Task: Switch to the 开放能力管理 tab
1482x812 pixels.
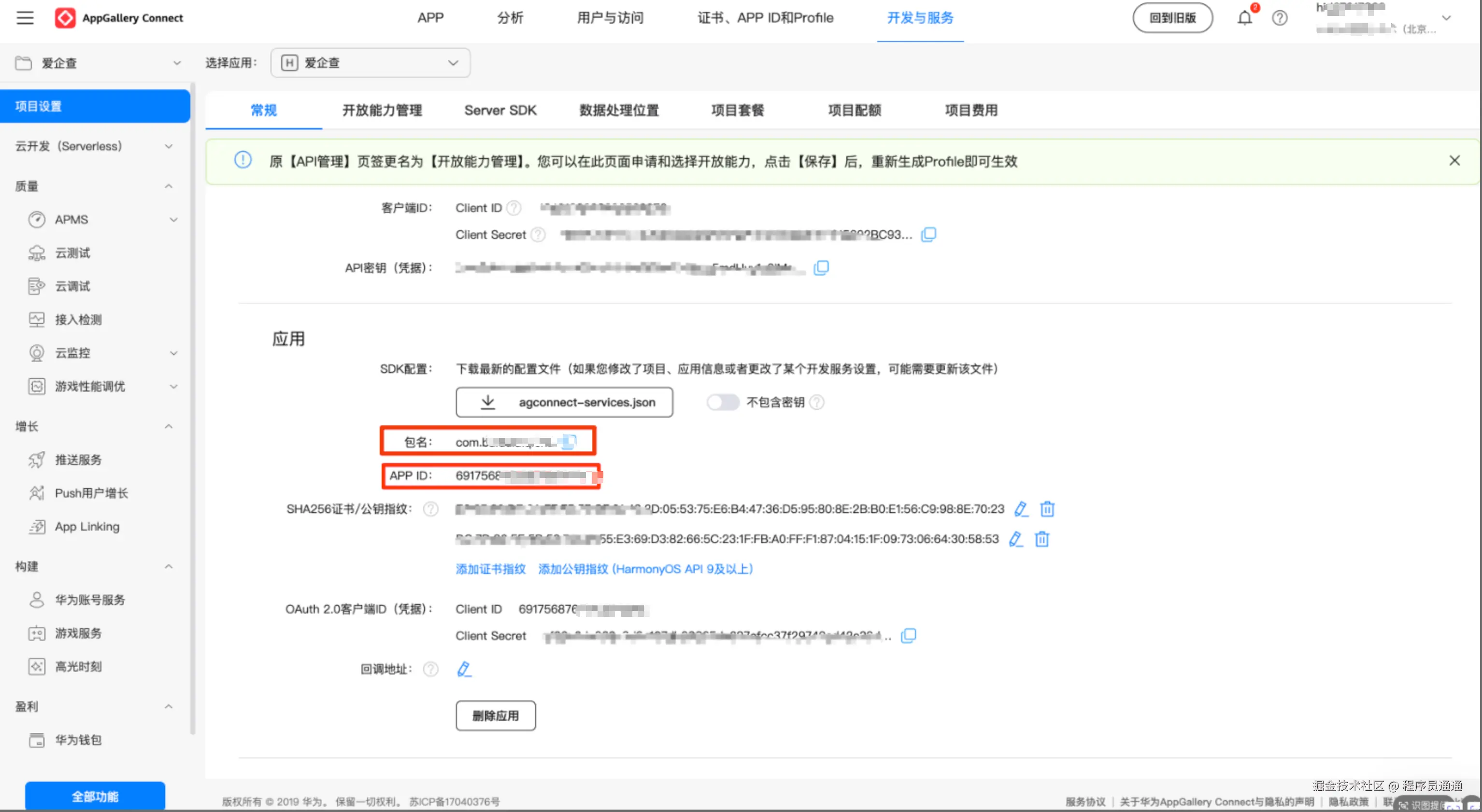Action: [x=382, y=110]
